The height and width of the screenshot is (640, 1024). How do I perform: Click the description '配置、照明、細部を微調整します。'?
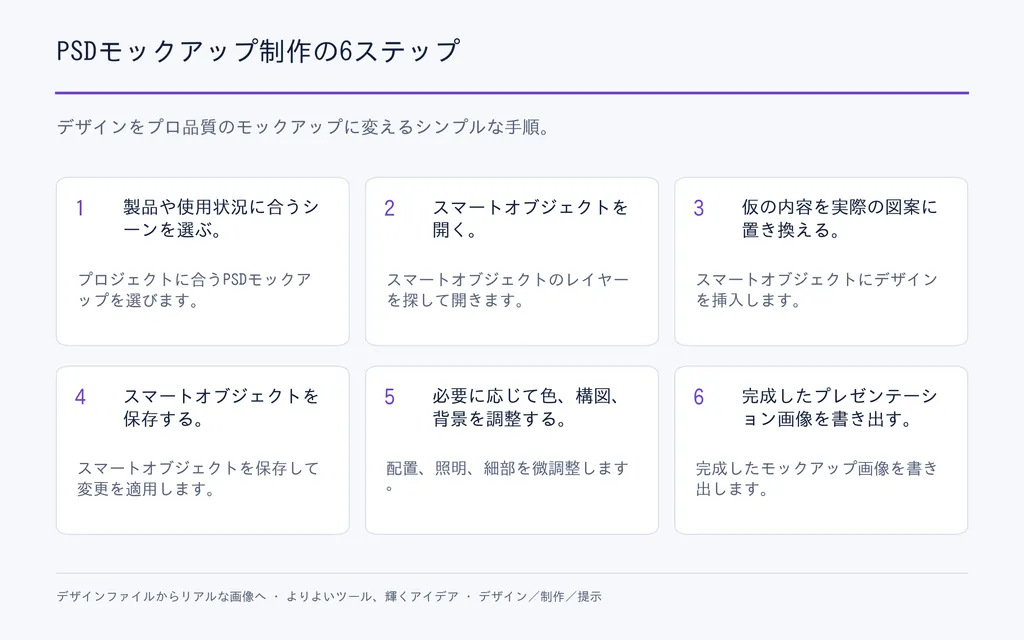pos(507,477)
